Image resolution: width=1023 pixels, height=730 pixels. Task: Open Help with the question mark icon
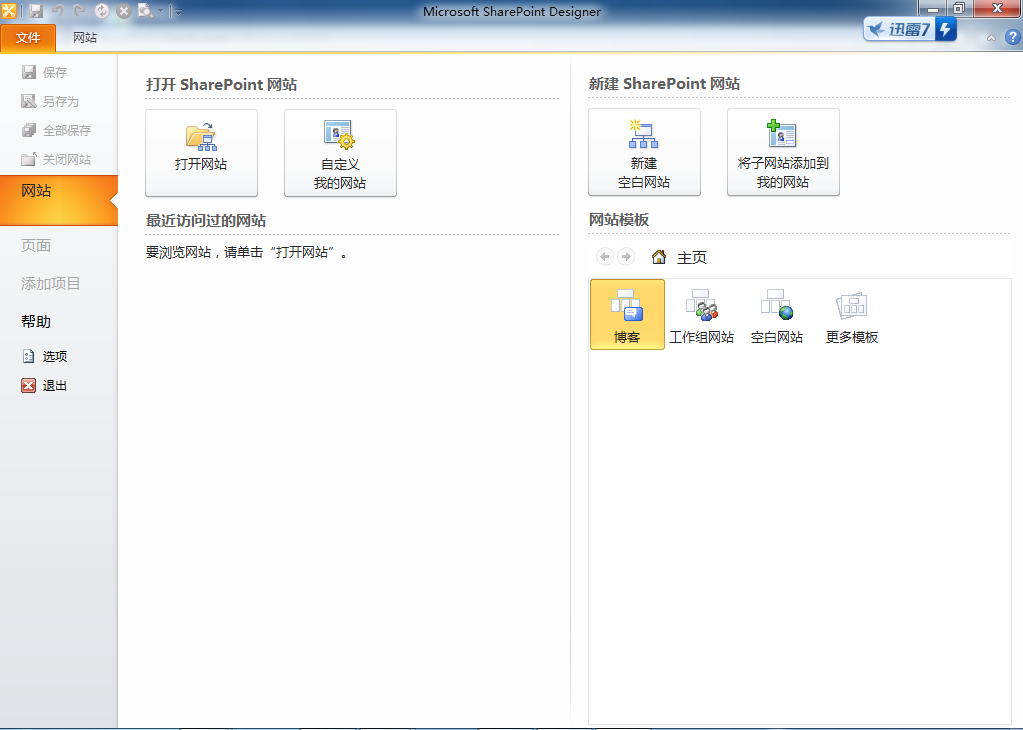coord(1012,37)
